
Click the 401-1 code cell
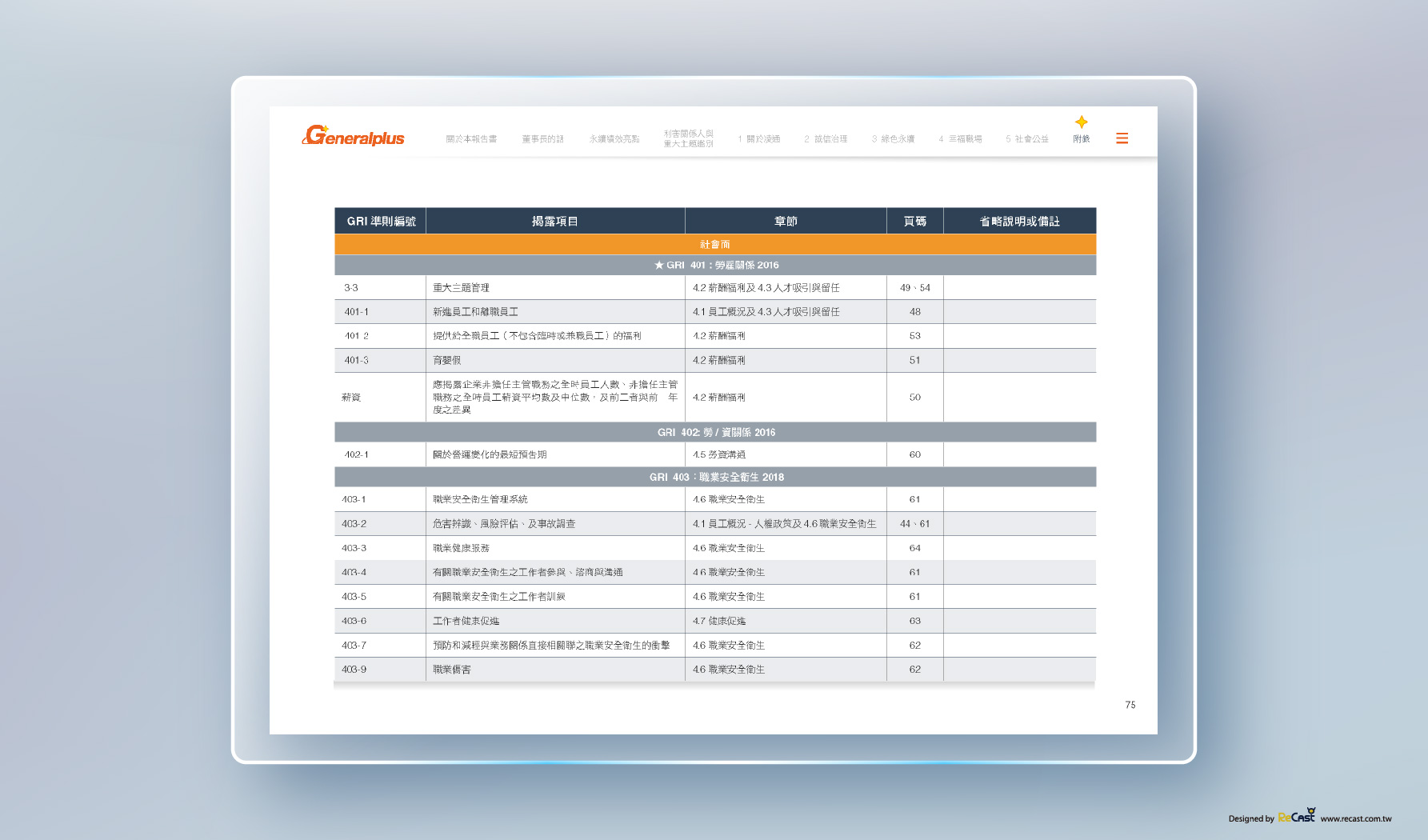click(x=381, y=311)
